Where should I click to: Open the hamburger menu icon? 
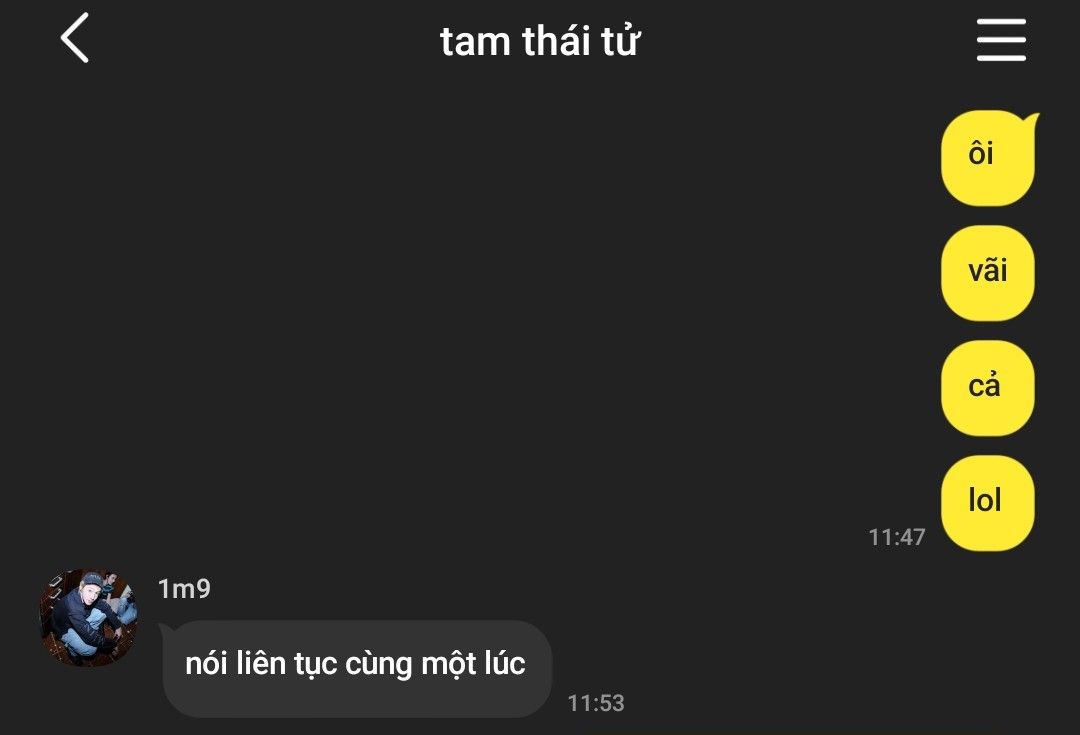[x=1001, y=40]
